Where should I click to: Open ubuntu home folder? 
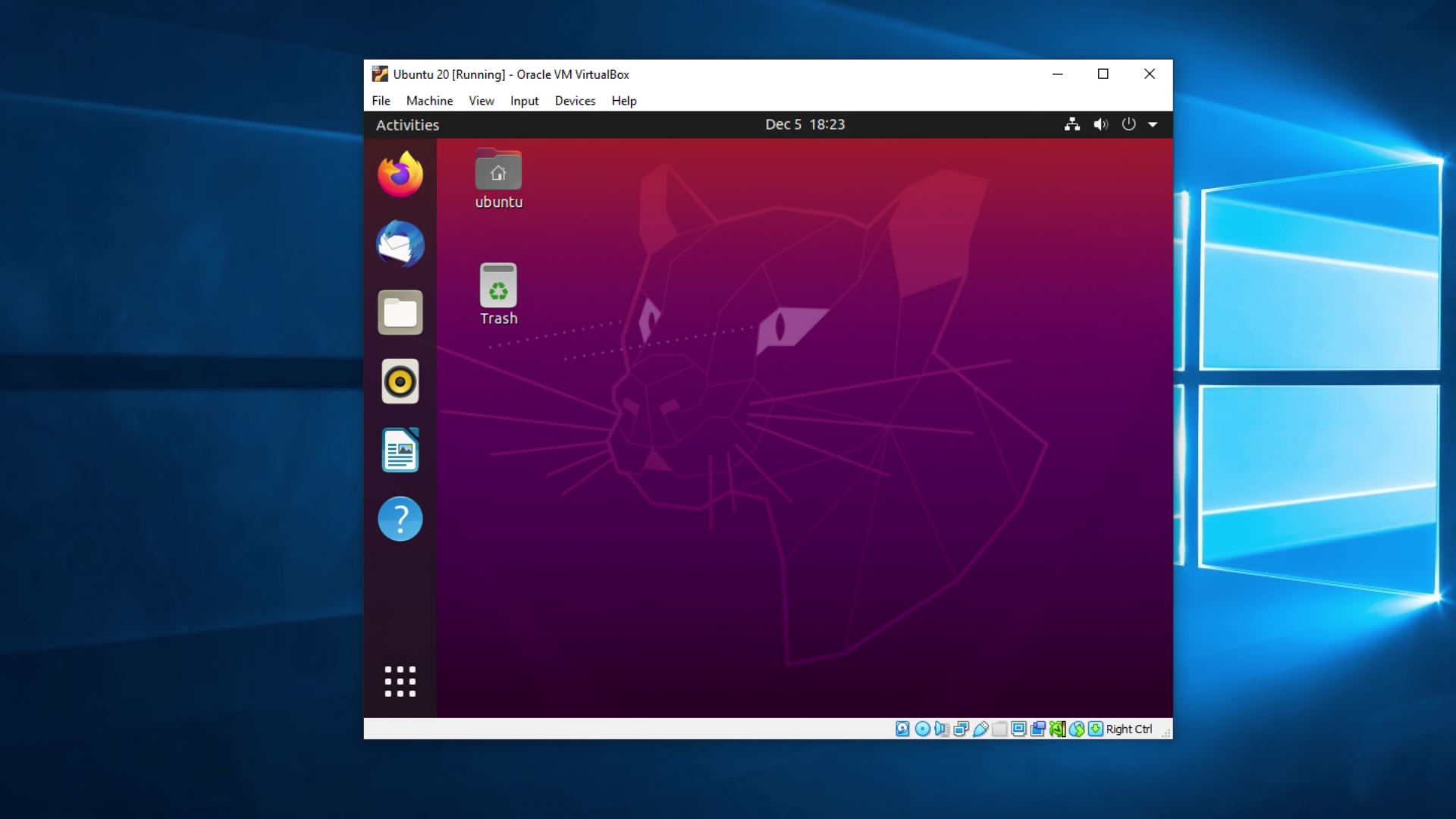[x=498, y=171]
